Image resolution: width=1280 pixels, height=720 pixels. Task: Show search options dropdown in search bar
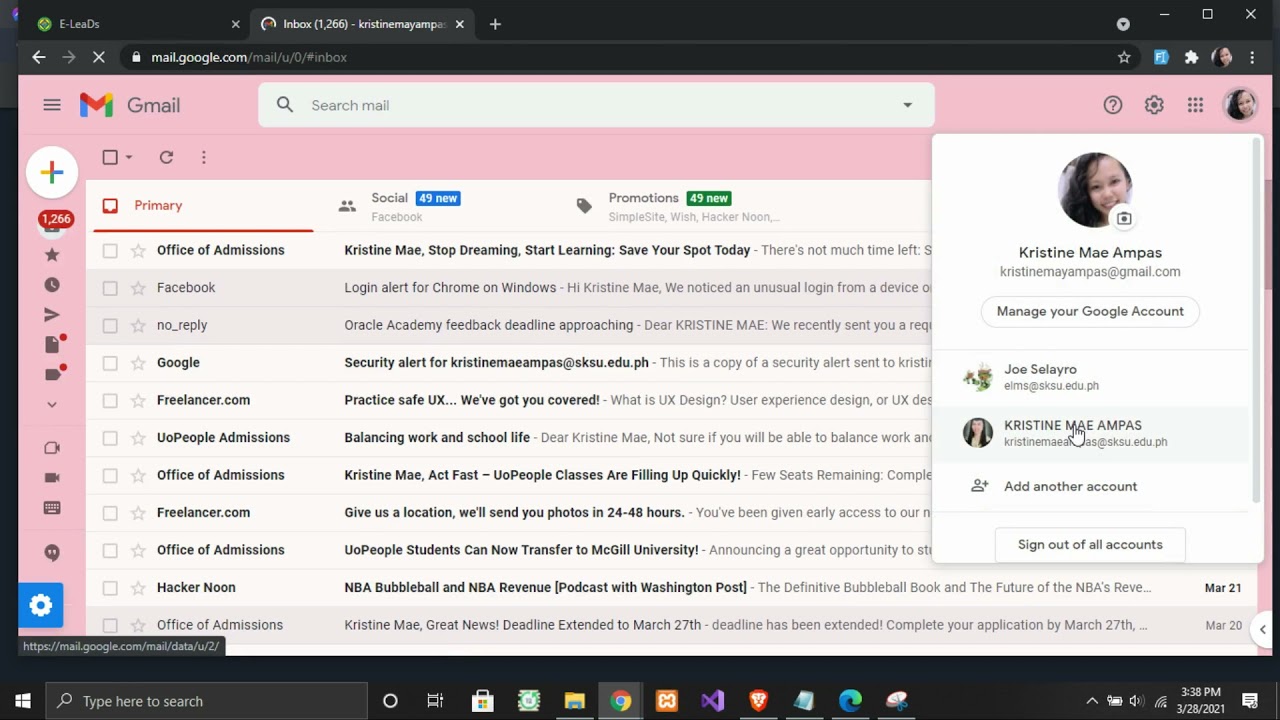pos(907,105)
